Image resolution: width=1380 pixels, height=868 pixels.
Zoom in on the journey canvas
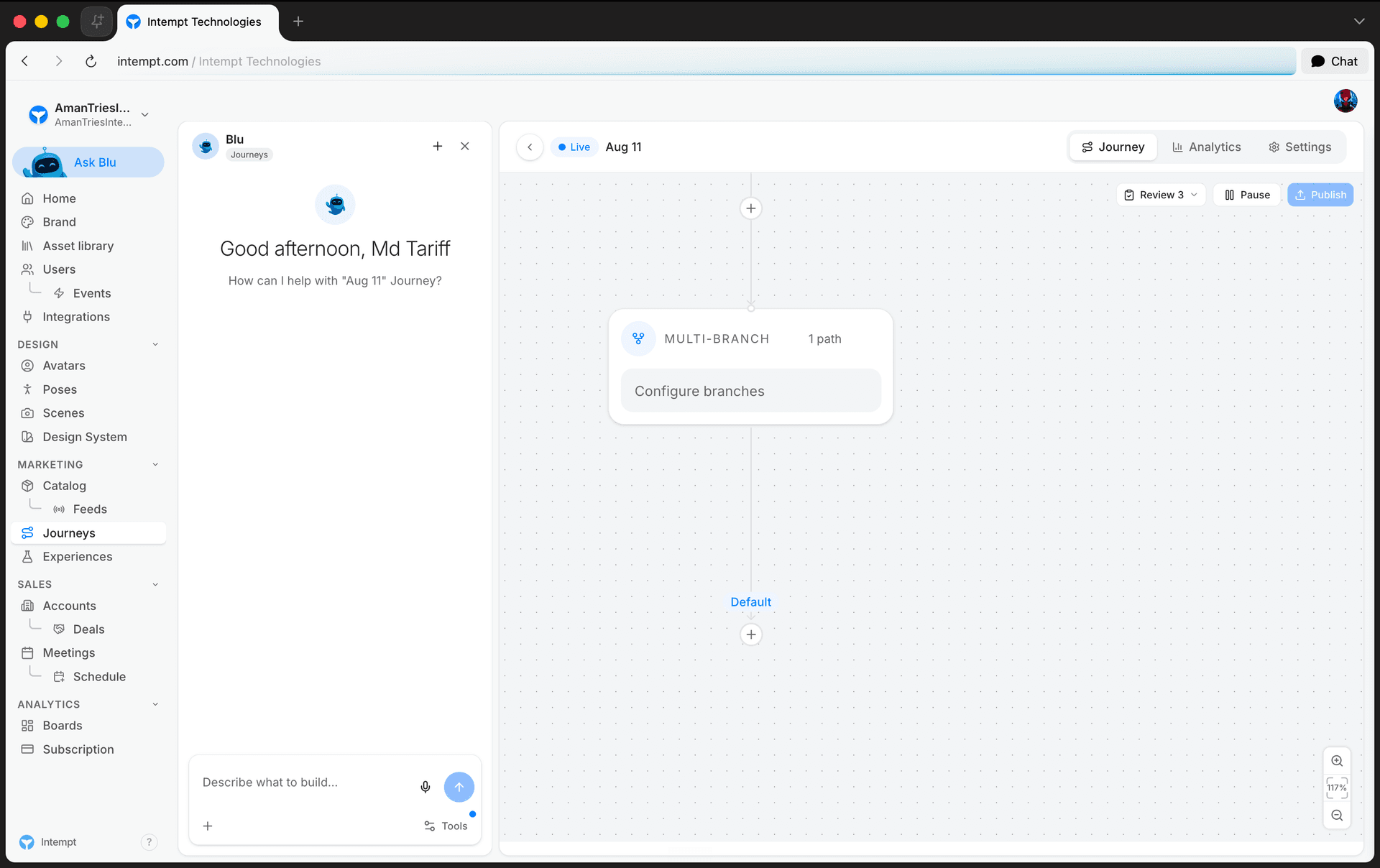(x=1337, y=761)
